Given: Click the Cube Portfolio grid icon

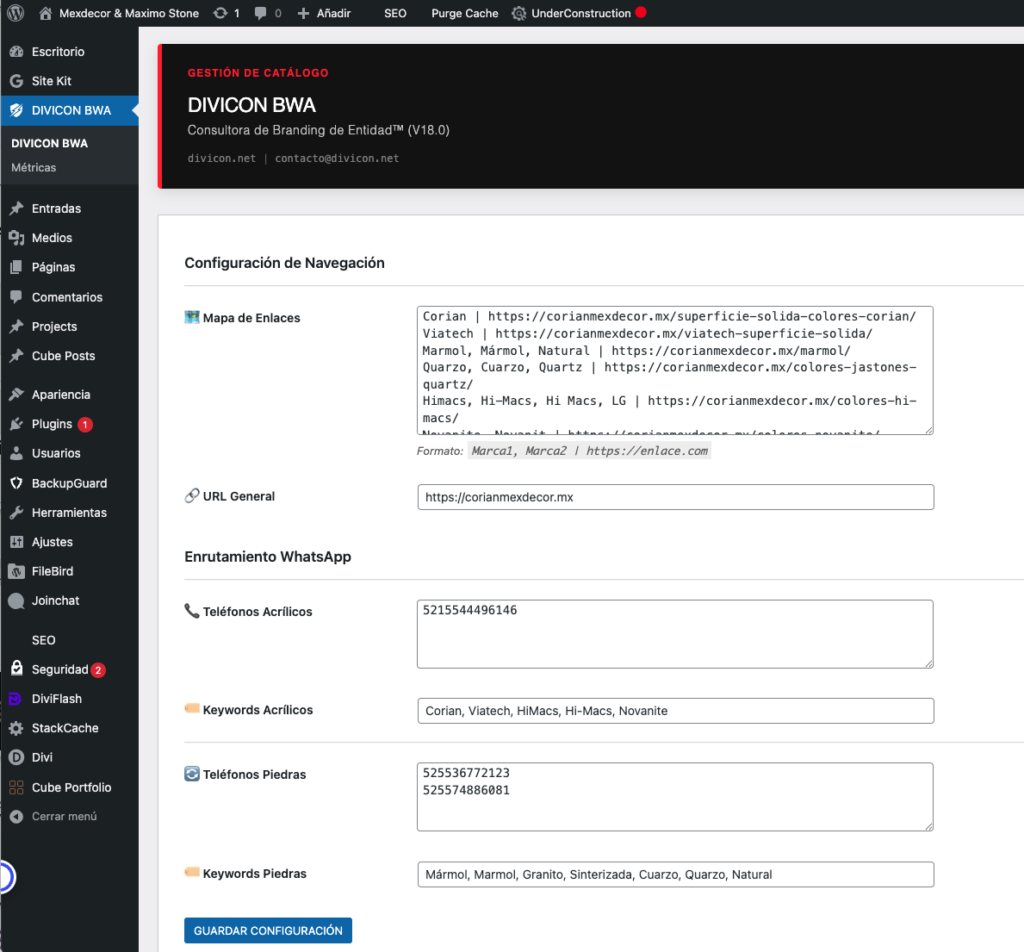Looking at the screenshot, I should [16, 787].
